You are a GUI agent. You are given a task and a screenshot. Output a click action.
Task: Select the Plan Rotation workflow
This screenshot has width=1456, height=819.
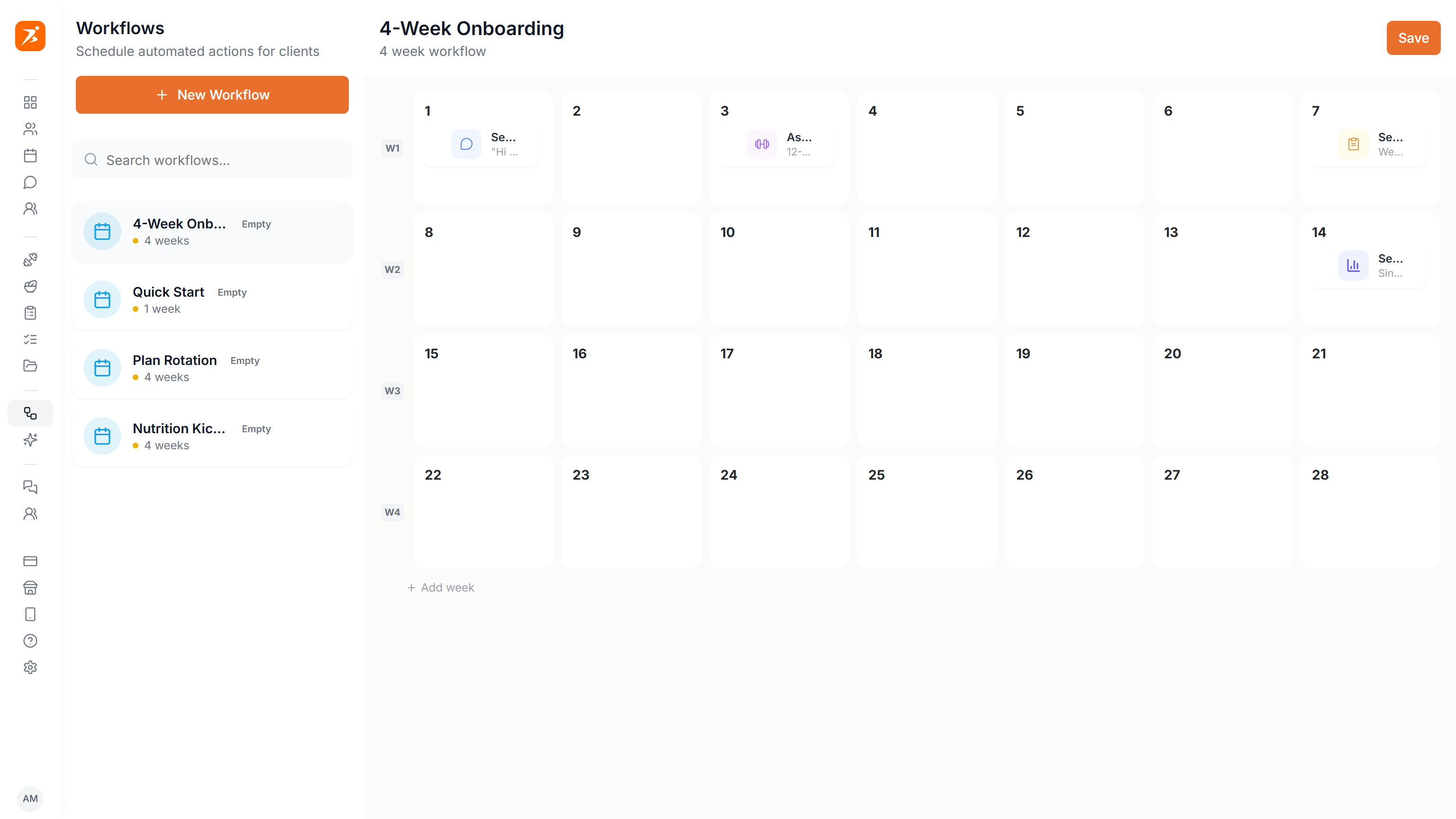[x=212, y=369]
